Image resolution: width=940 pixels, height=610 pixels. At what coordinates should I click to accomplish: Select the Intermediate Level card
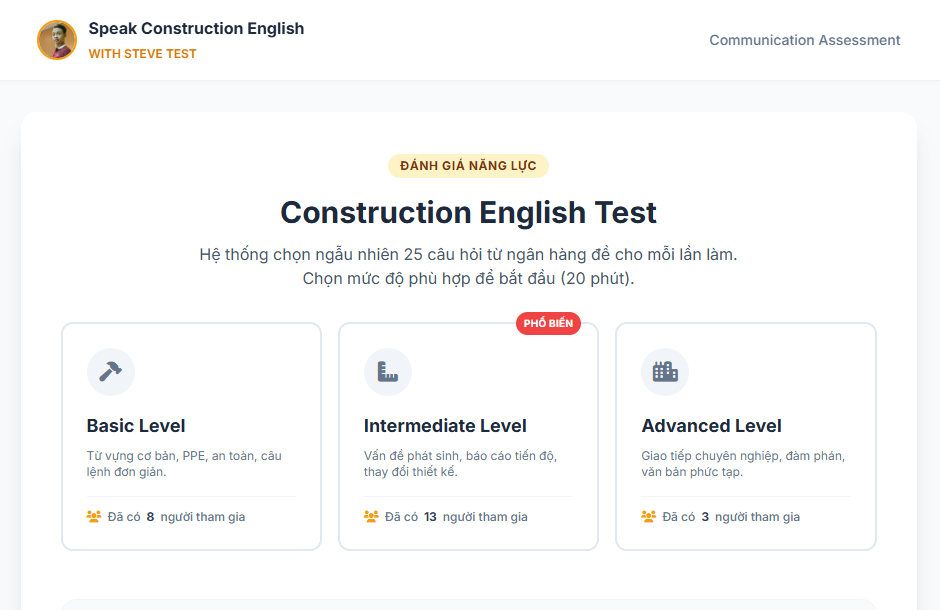pos(468,436)
